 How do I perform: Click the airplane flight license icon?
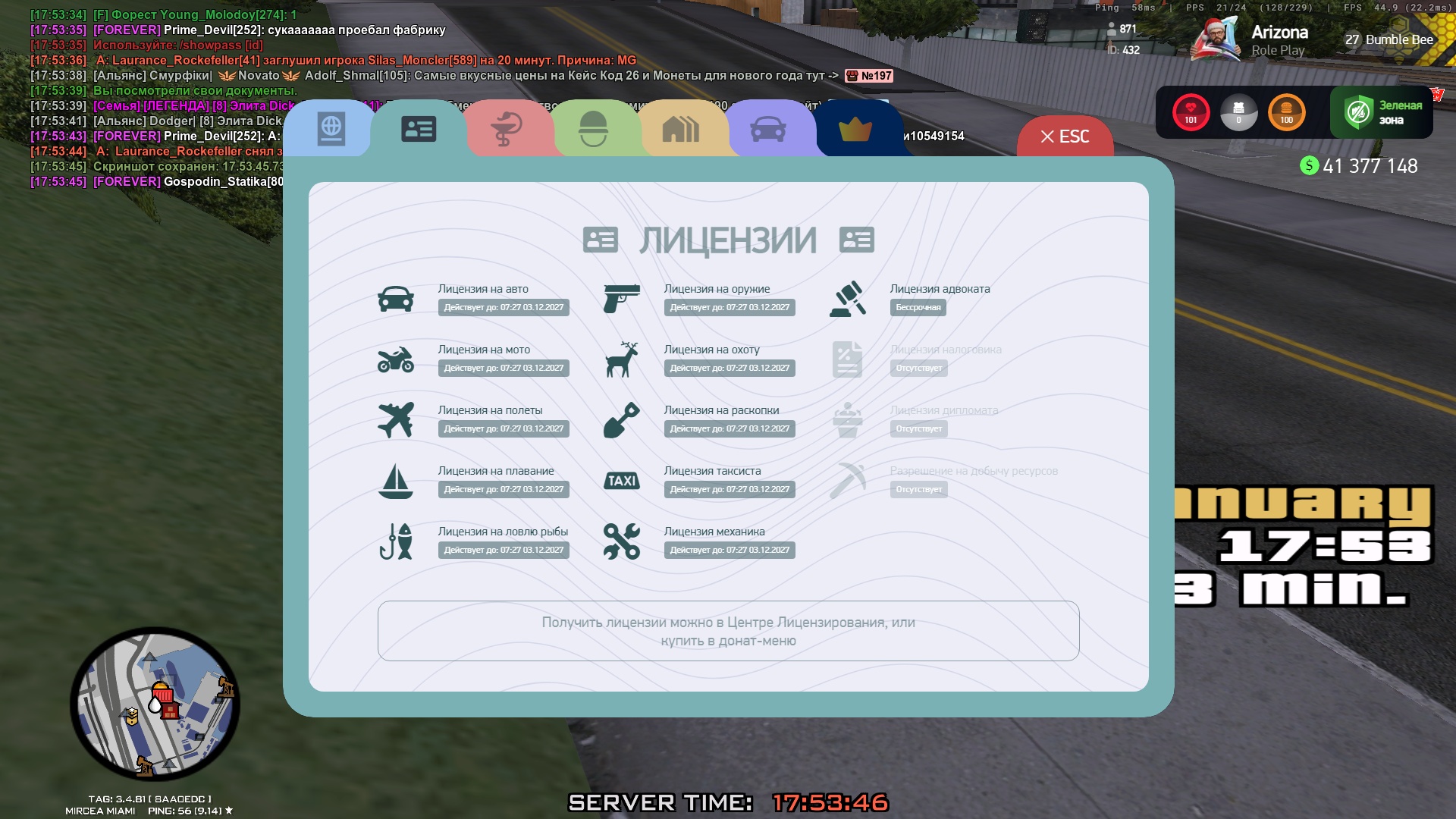396,420
